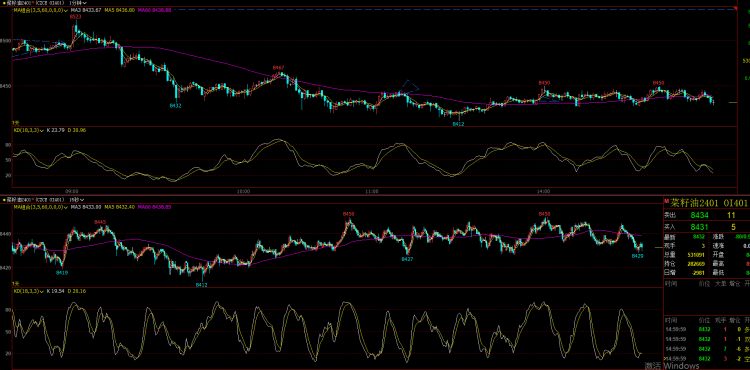The height and width of the screenshot is (370, 750).
Task: Click the buy volume 5
Action: pos(733,227)
